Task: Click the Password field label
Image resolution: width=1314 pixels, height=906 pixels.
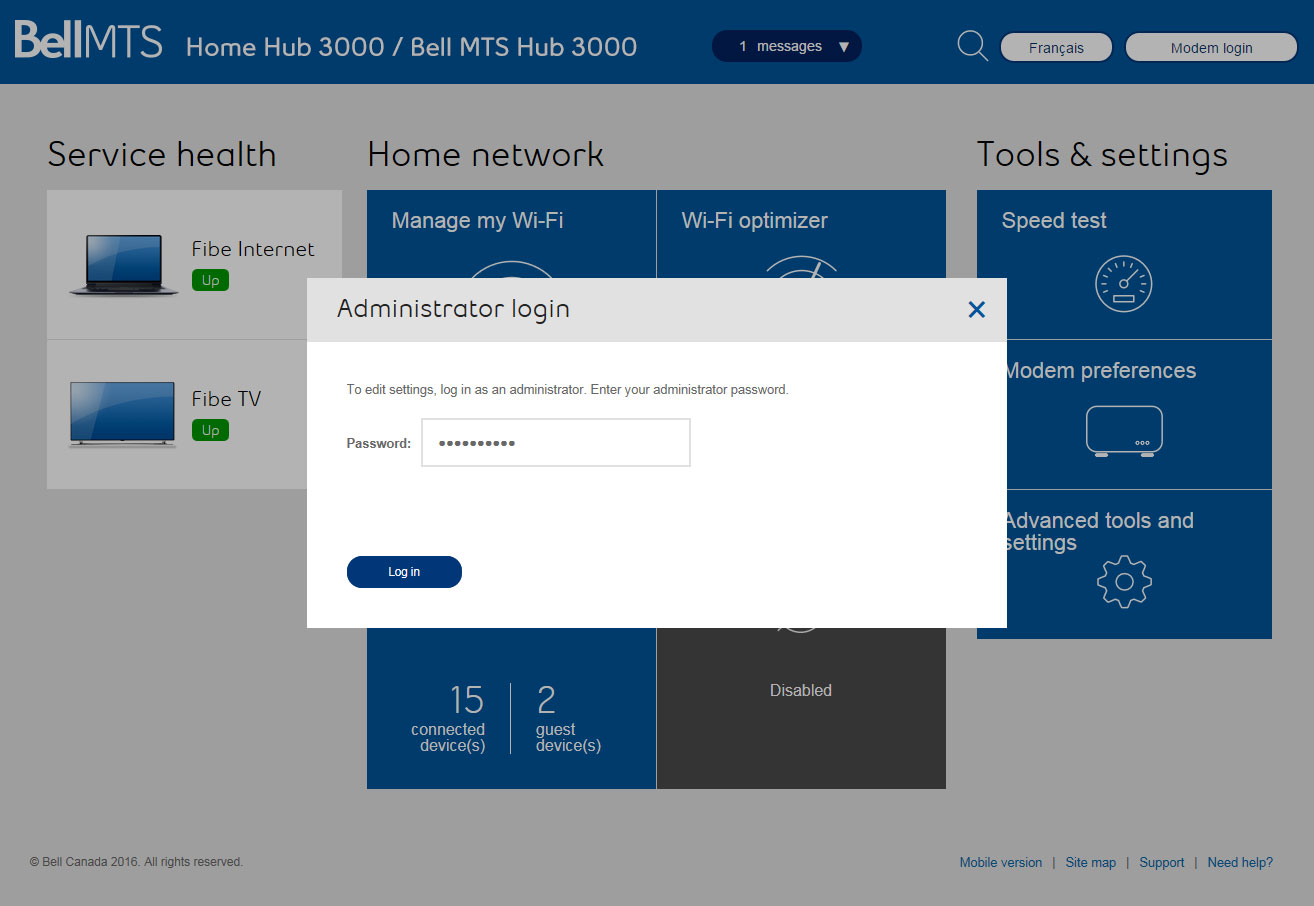Action: pos(379,443)
